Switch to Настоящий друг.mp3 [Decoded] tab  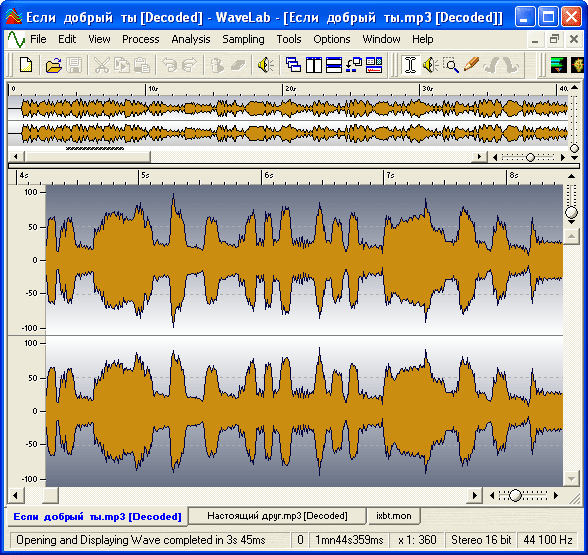click(277, 516)
